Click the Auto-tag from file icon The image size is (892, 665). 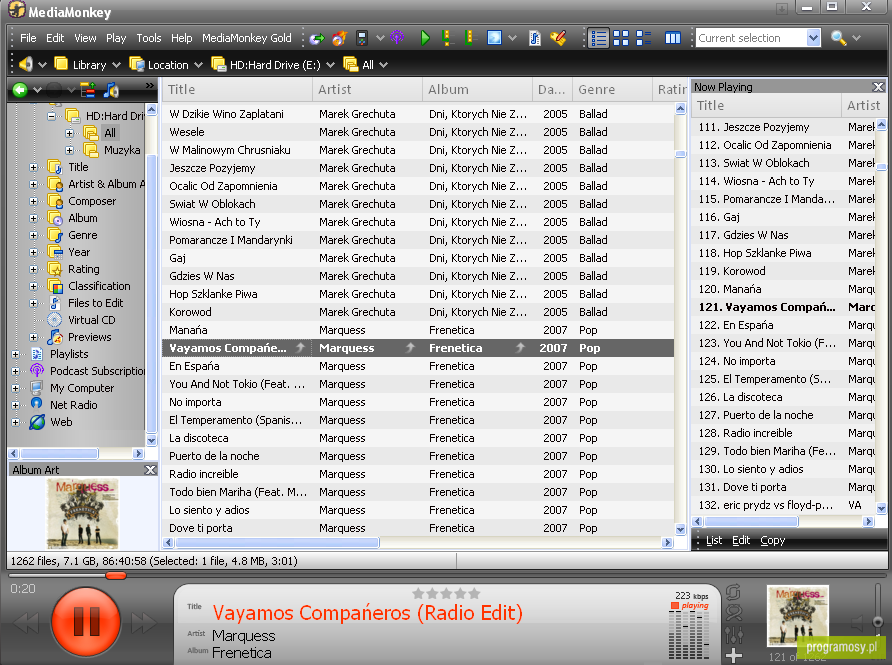coord(534,38)
